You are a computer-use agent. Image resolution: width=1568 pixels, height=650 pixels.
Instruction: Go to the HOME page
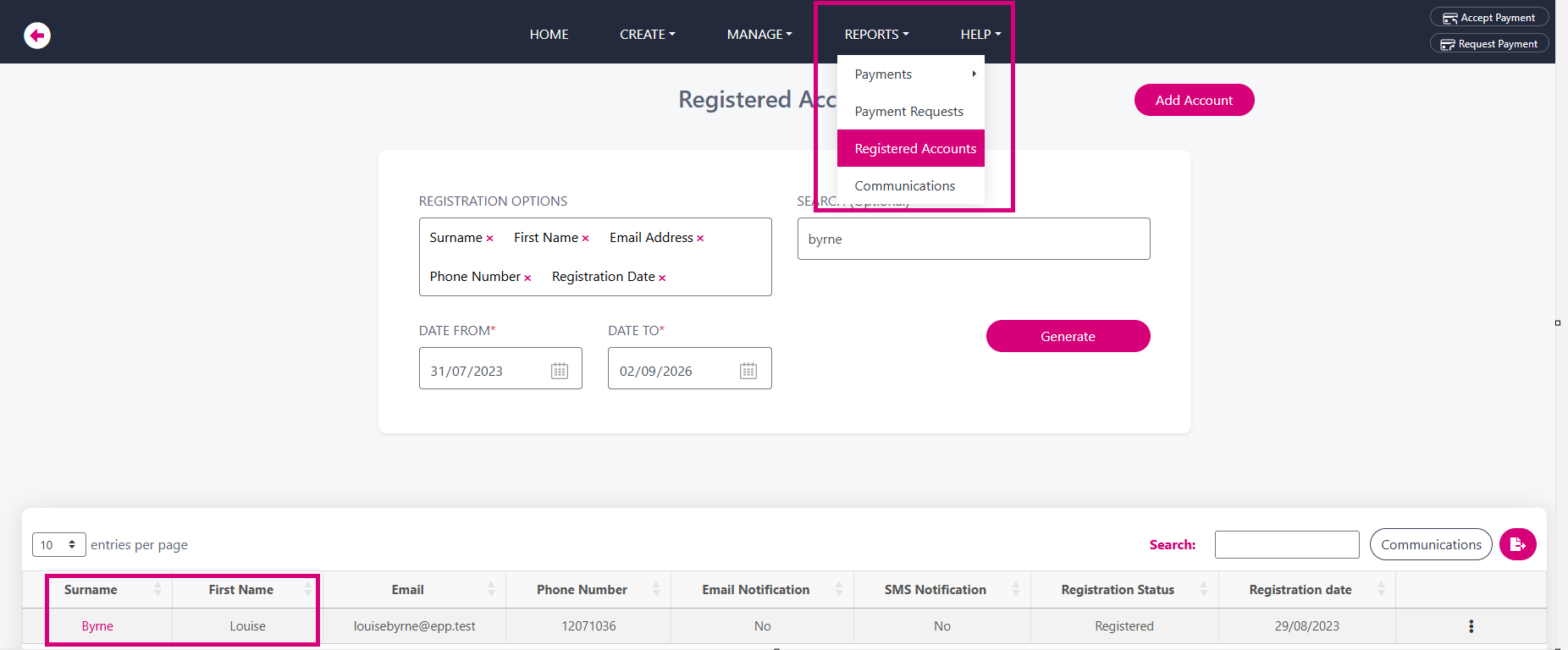tap(549, 35)
